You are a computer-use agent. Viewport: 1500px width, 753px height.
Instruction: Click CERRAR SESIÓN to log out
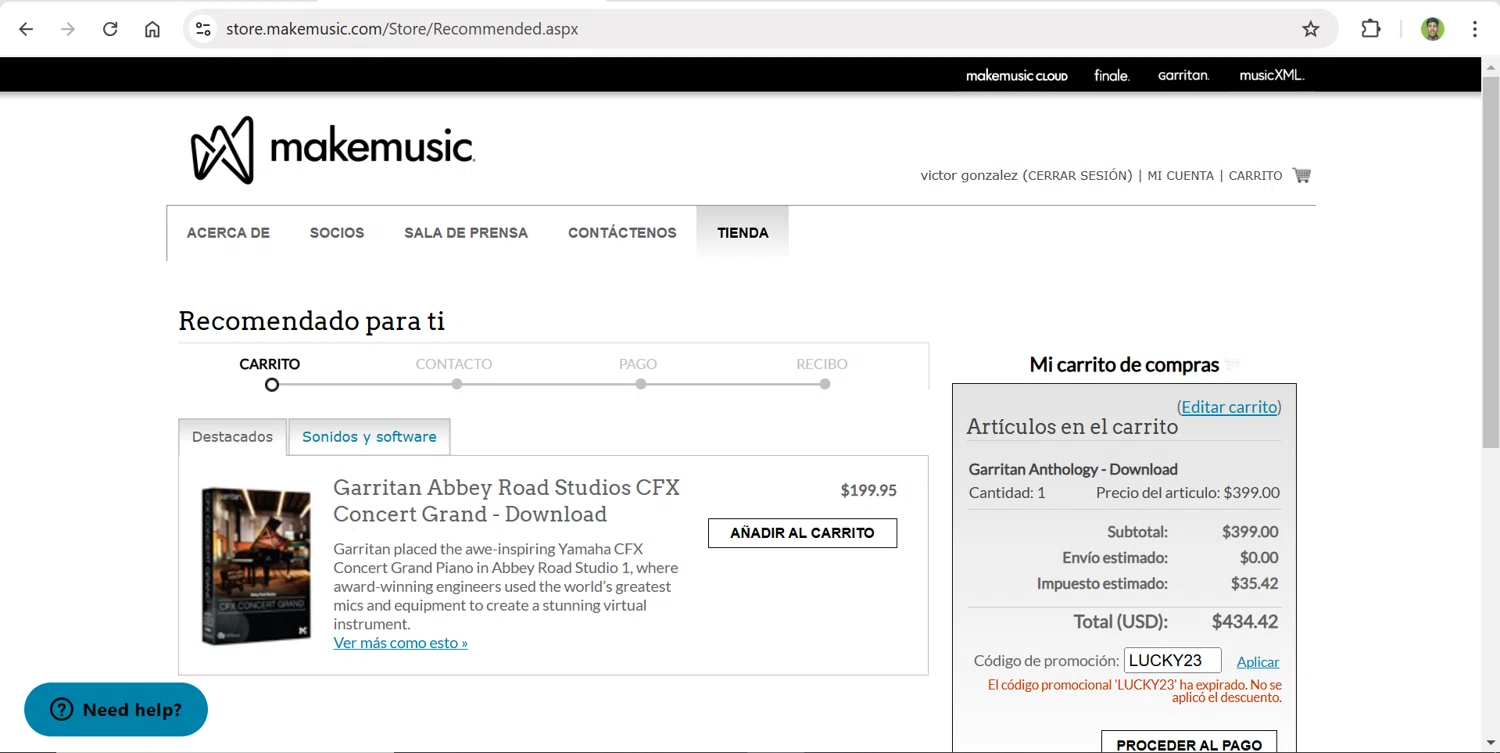[1077, 176]
